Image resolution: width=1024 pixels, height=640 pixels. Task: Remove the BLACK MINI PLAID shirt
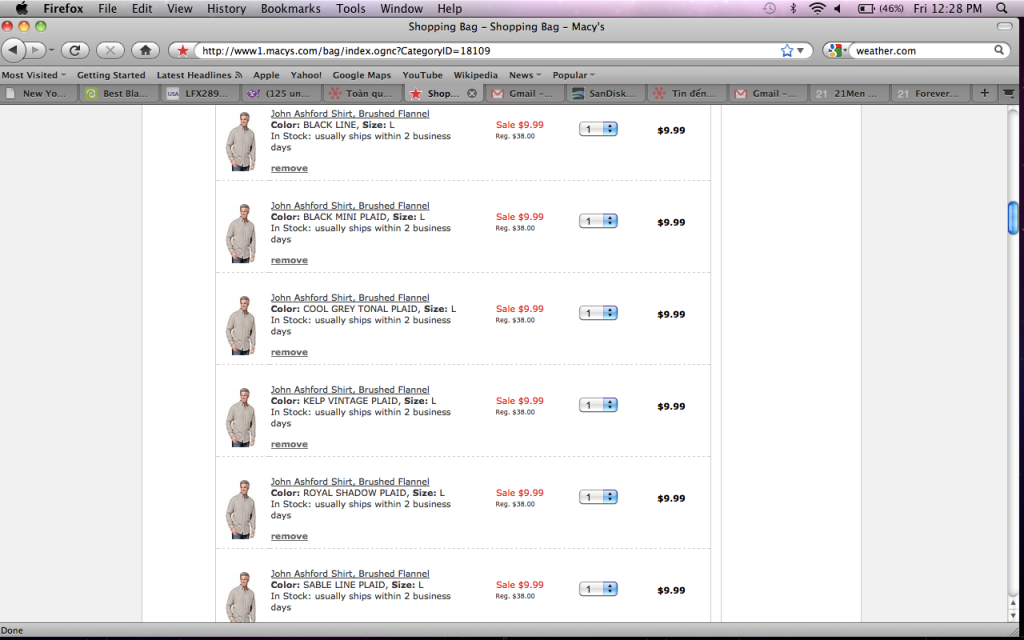(x=289, y=260)
